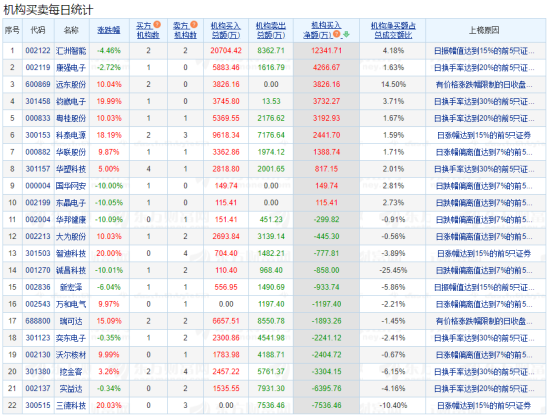The image size is (550, 418).
Task: Open the 国华网安 stock name link
Action: tap(71, 186)
